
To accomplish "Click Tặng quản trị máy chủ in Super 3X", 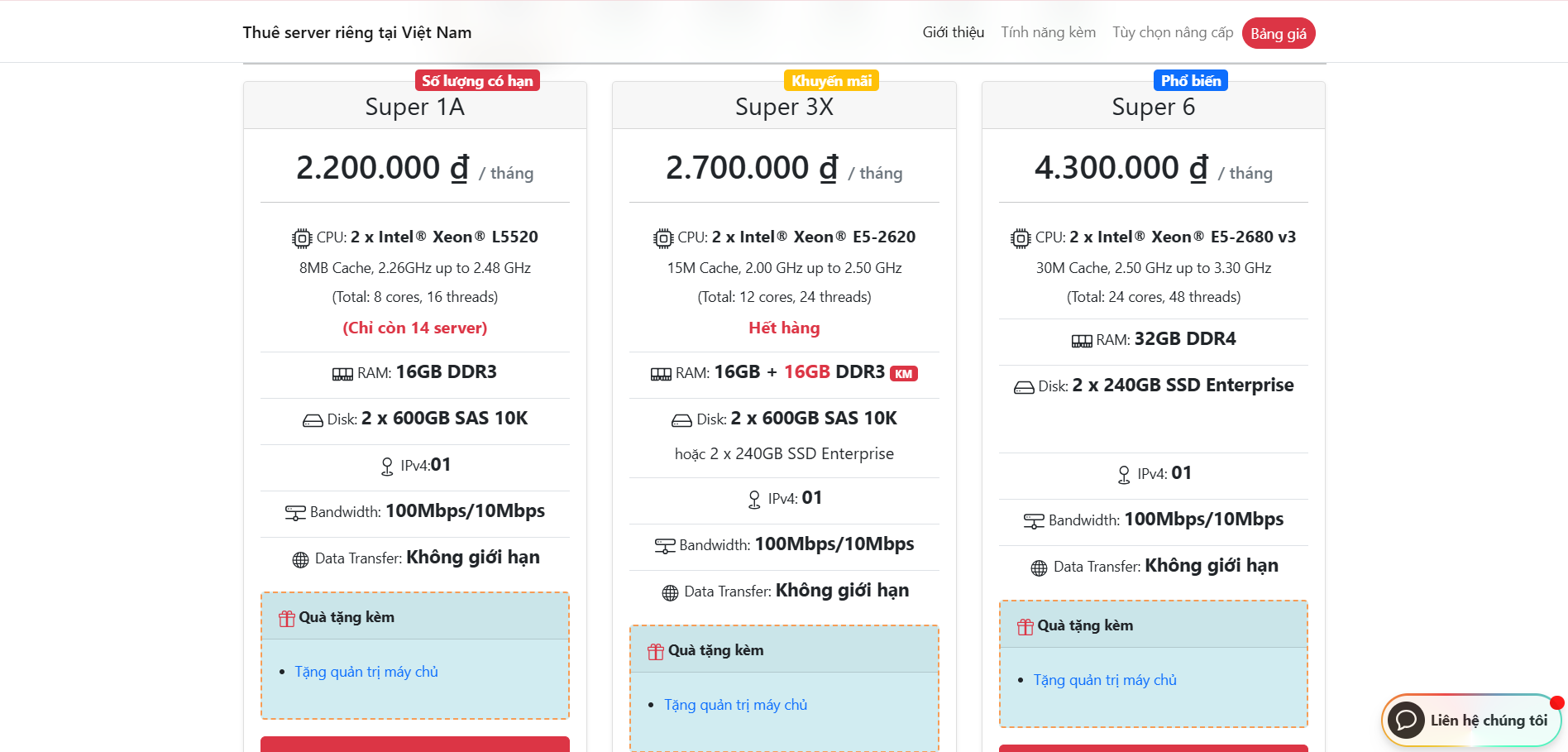I will 735,705.
